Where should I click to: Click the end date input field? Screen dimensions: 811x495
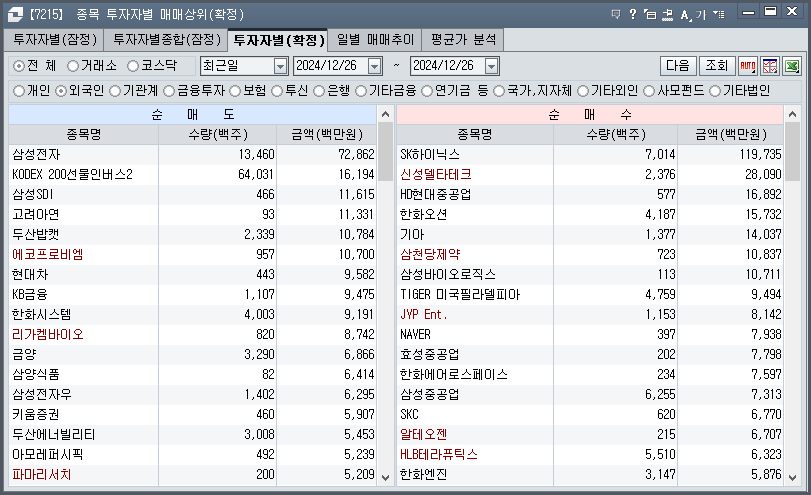[x=447, y=66]
